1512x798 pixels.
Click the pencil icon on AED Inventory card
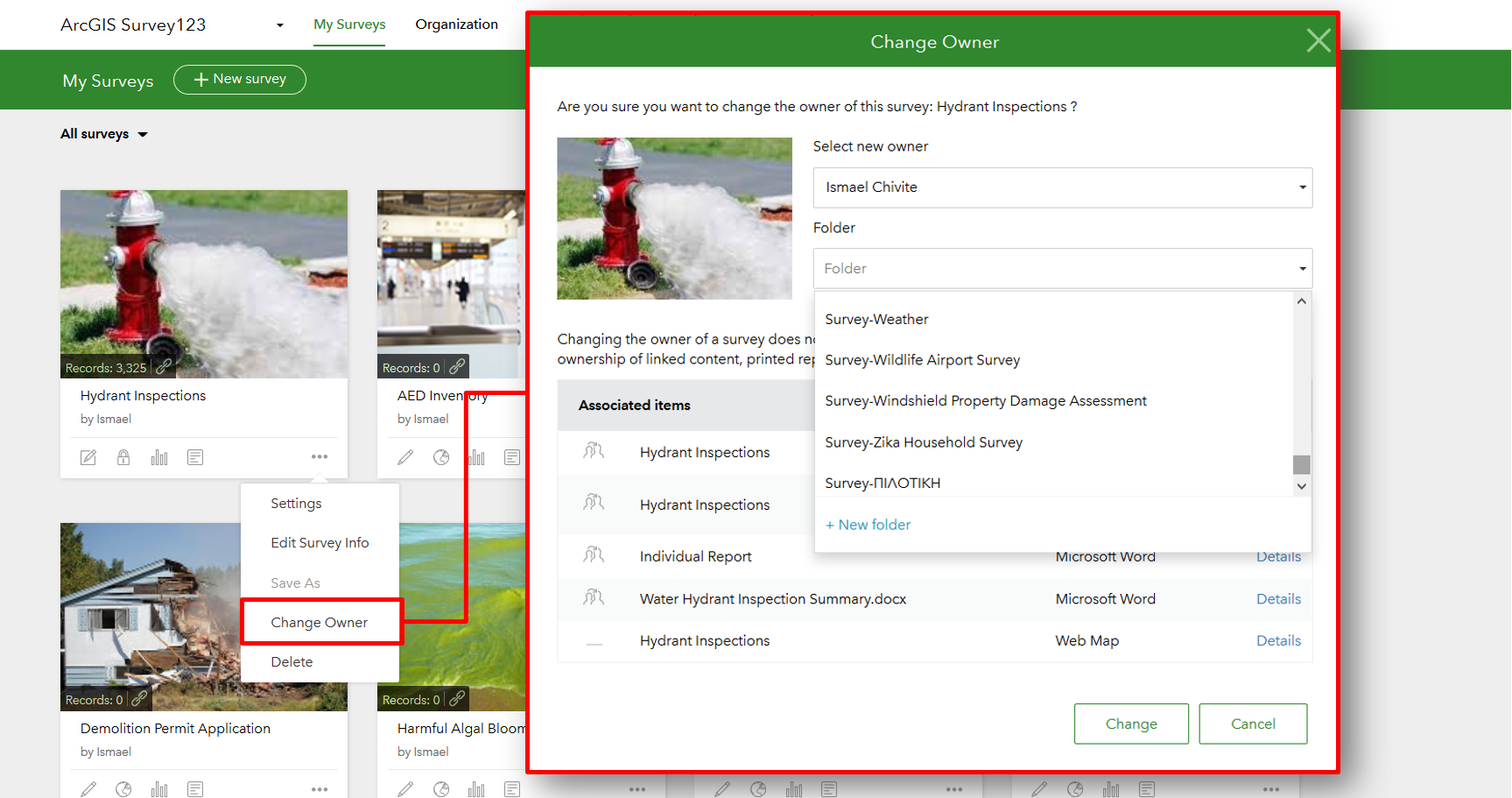[405, 457]
